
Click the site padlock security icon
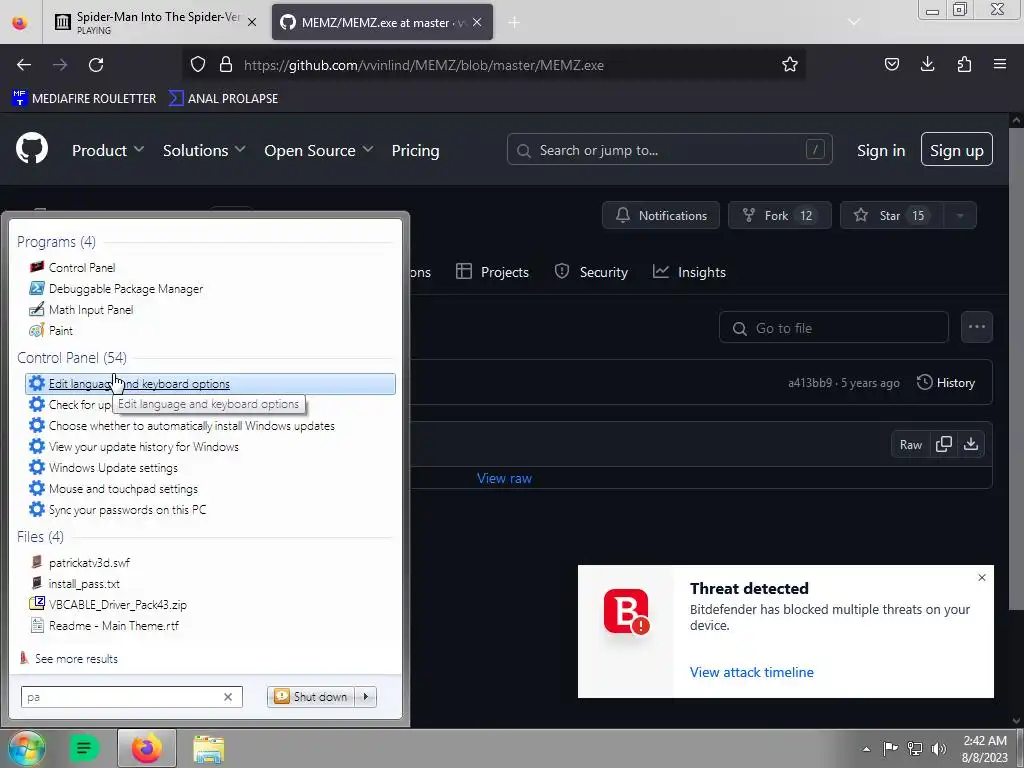[226, 65]
